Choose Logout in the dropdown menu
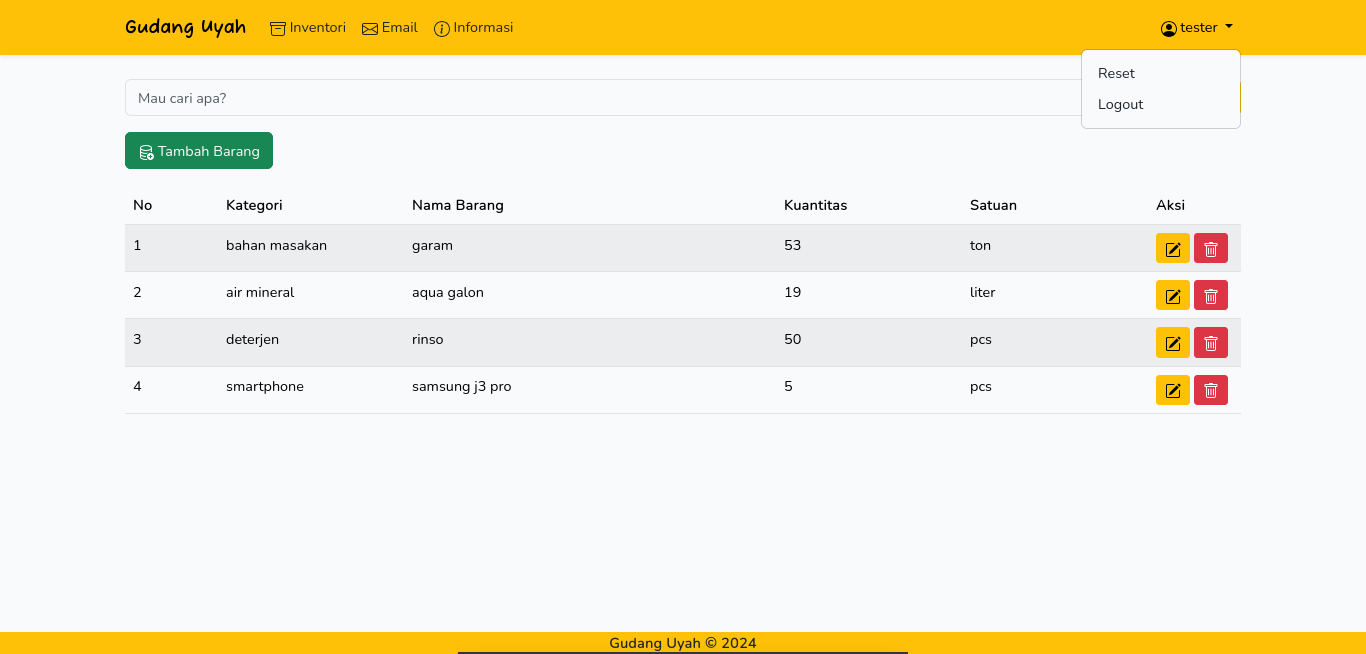 point(1120,104)
